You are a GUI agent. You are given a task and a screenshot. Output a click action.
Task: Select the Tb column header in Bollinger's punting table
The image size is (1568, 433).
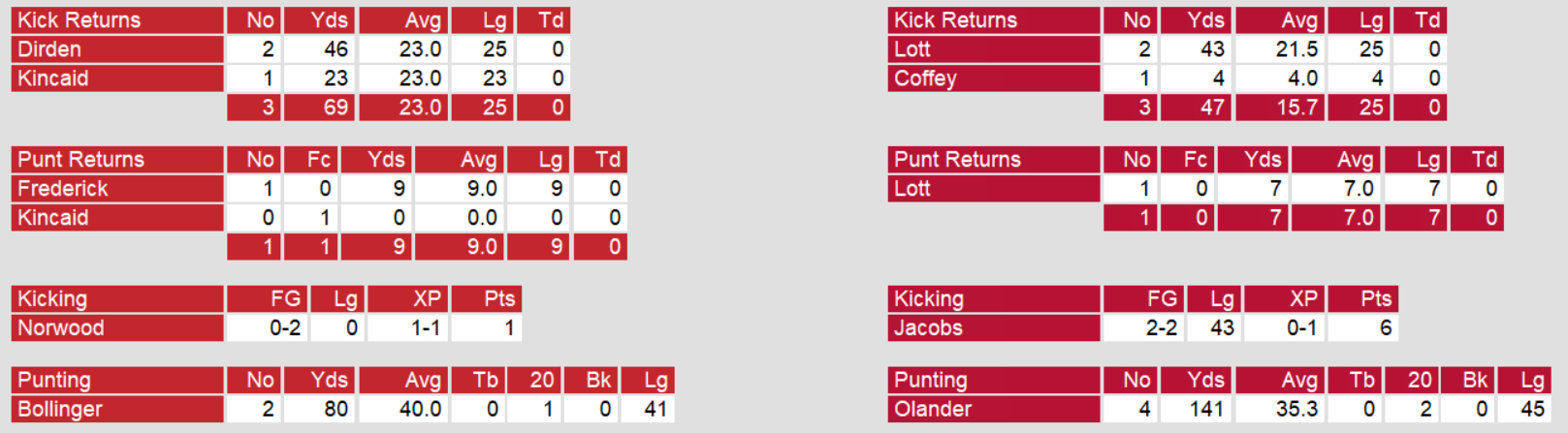click(x=485, y=381)
